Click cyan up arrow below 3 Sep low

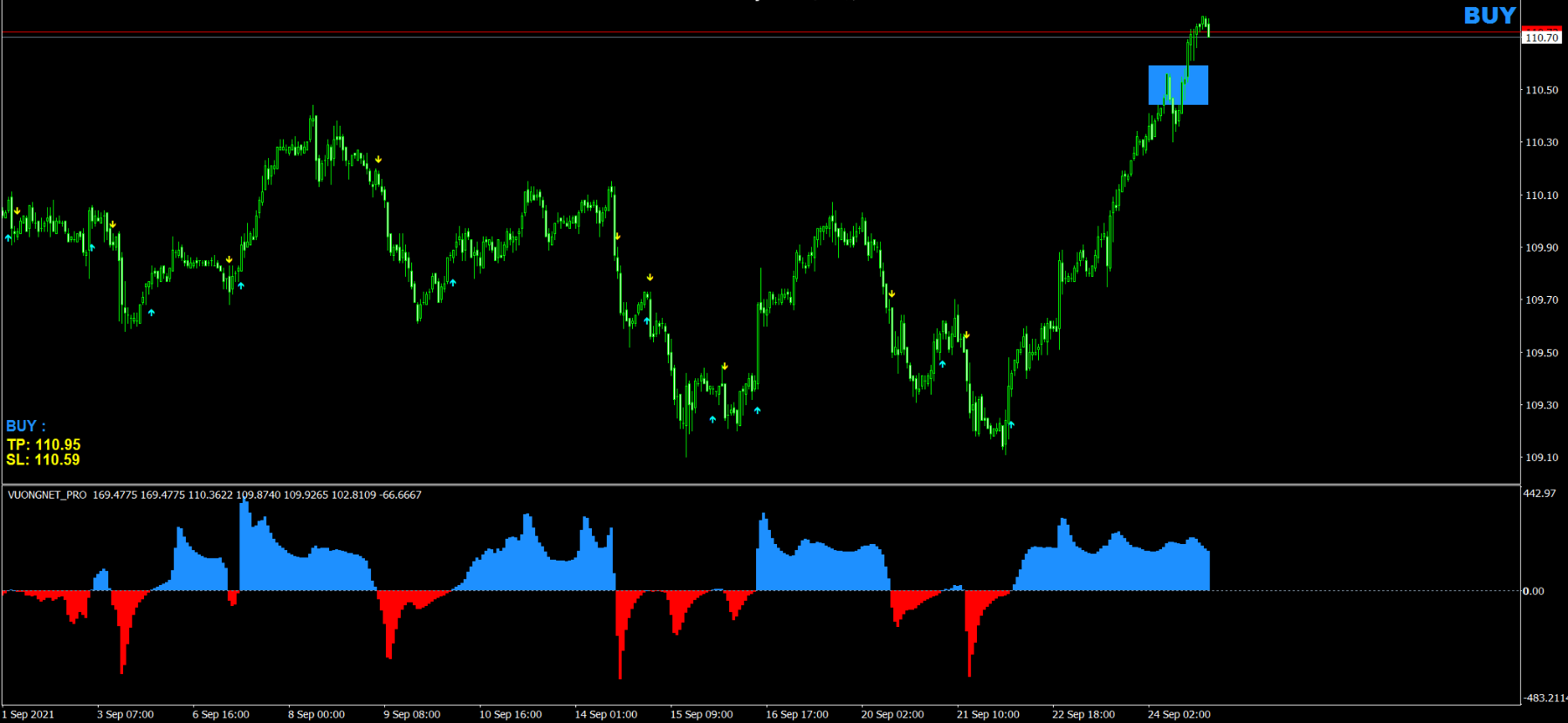click(151, 312)
